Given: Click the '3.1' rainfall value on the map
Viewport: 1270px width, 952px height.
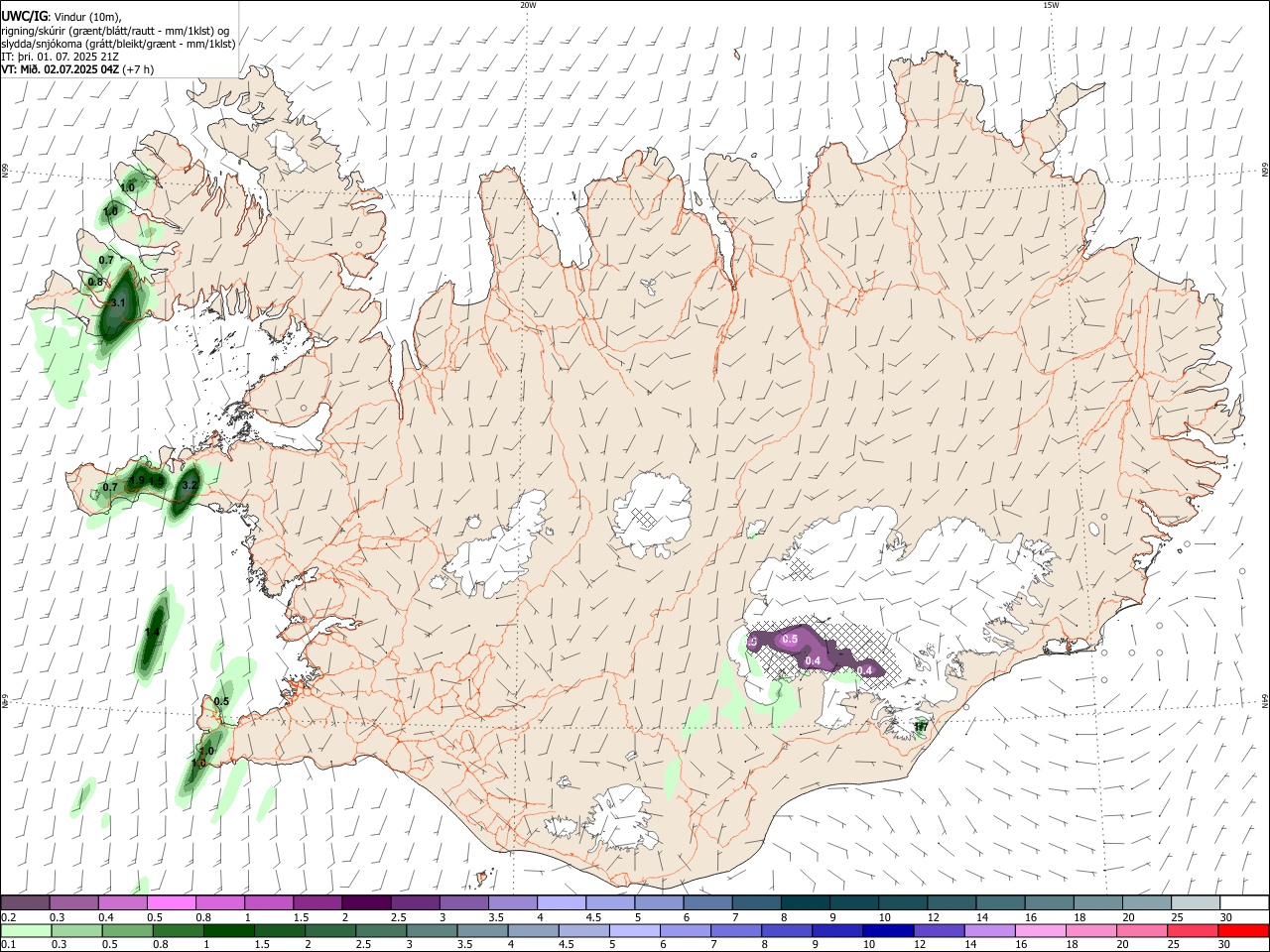Looking at the screenshot, I should point(118,302).
